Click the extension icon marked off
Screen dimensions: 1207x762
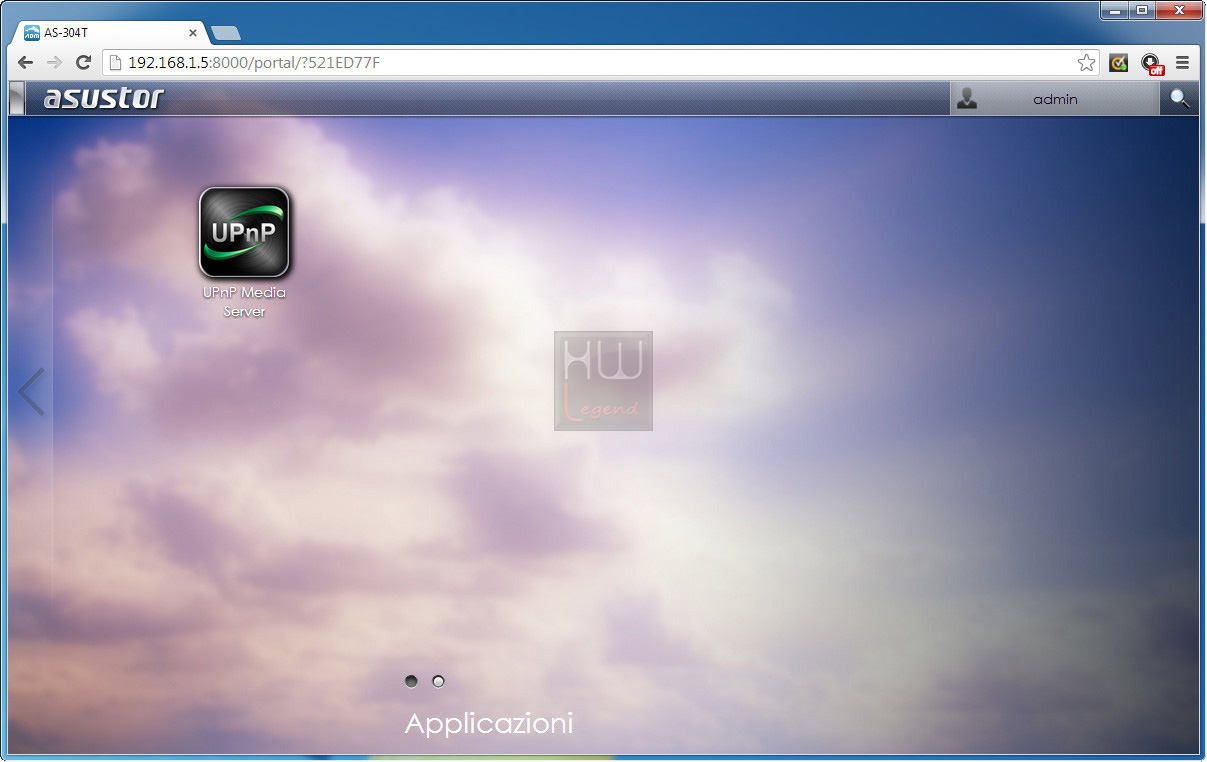(1151, 64)
